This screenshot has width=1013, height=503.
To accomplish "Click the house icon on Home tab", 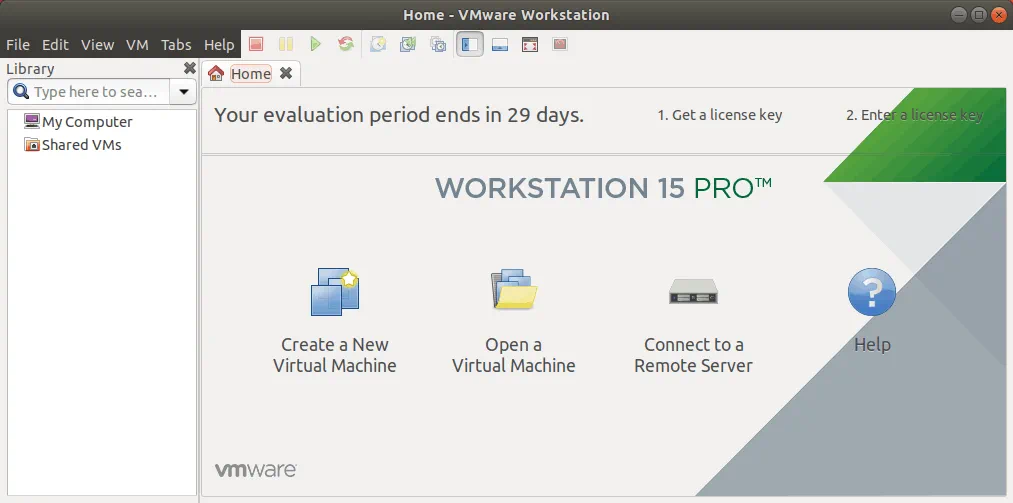I will tap(216, 73).
